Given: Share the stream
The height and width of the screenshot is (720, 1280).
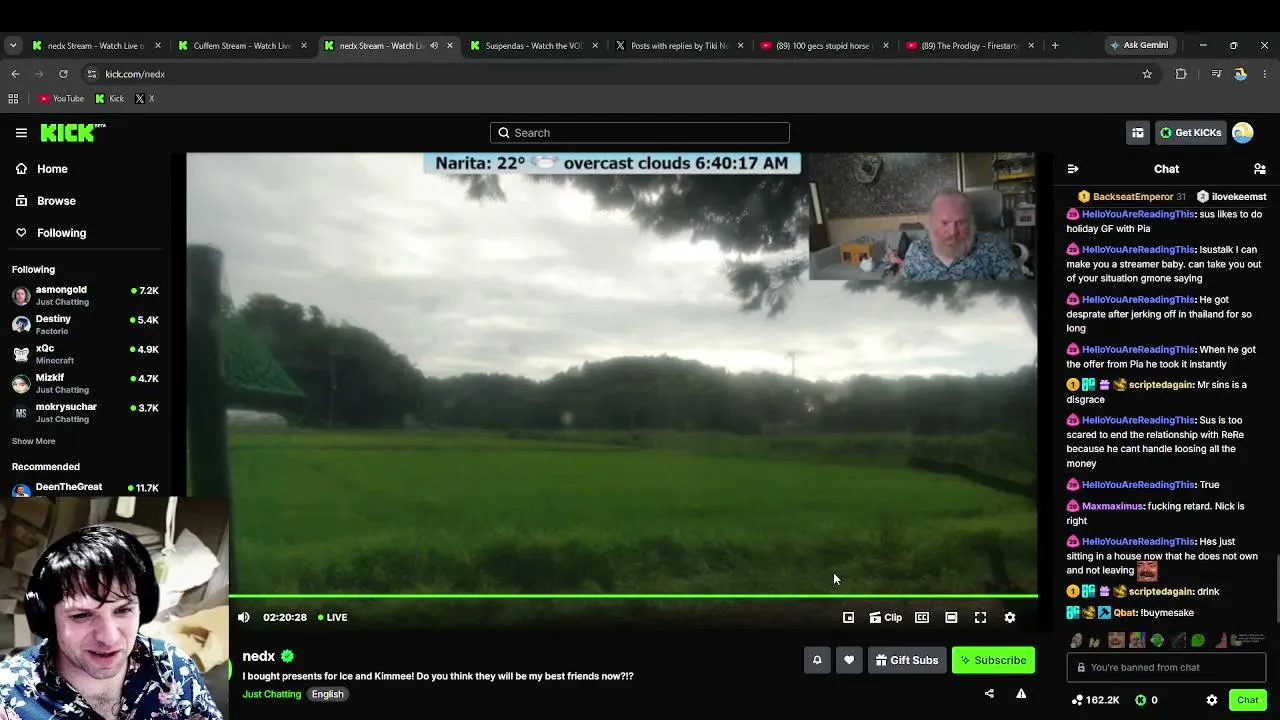Looking at the screenshot, I should pyautogui.click(x=989, y=693).
